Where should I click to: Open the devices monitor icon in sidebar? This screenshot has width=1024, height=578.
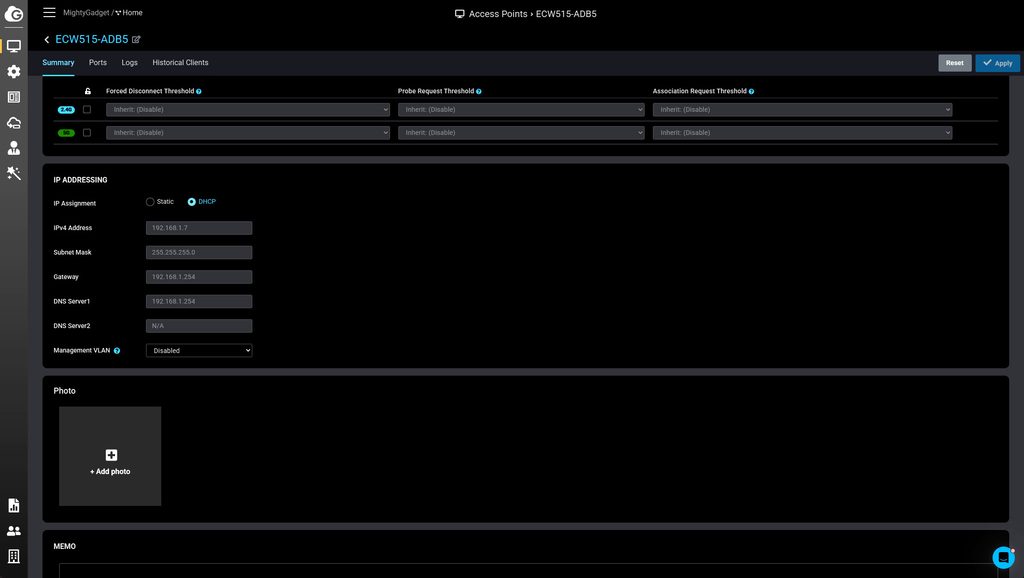coord(14,46)
